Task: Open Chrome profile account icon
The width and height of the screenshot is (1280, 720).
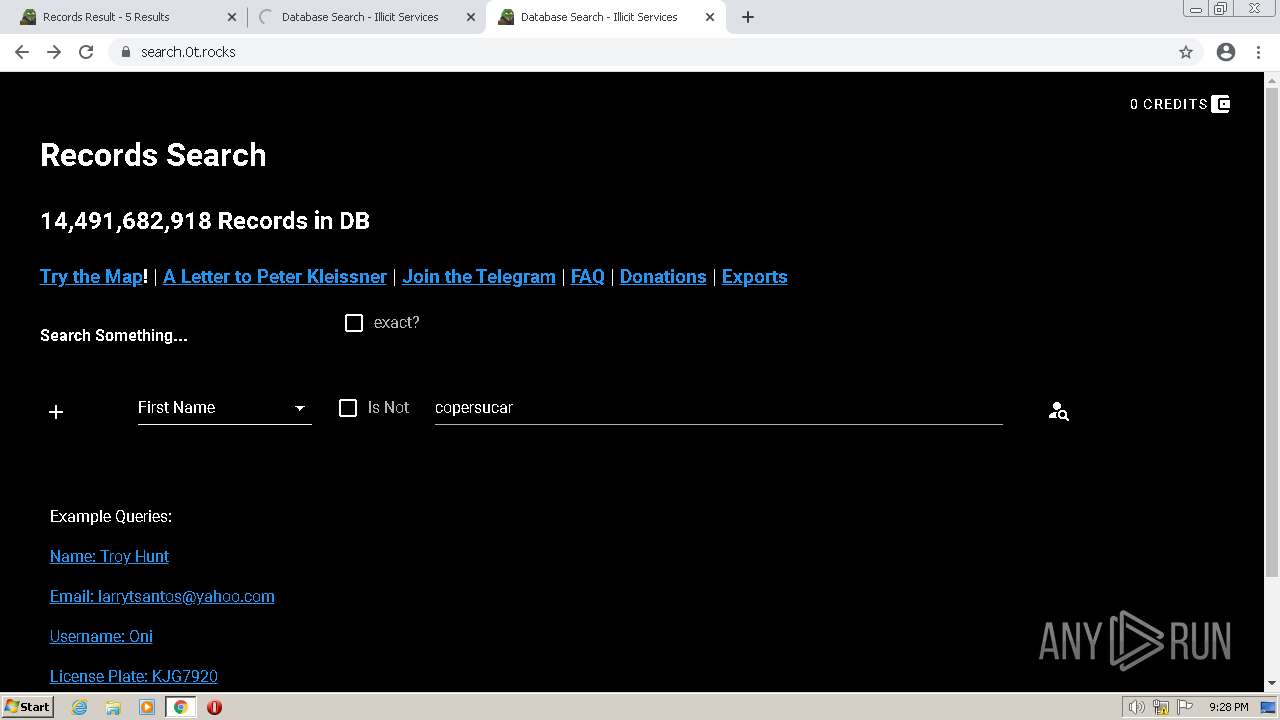Action: click(1226, 52)
